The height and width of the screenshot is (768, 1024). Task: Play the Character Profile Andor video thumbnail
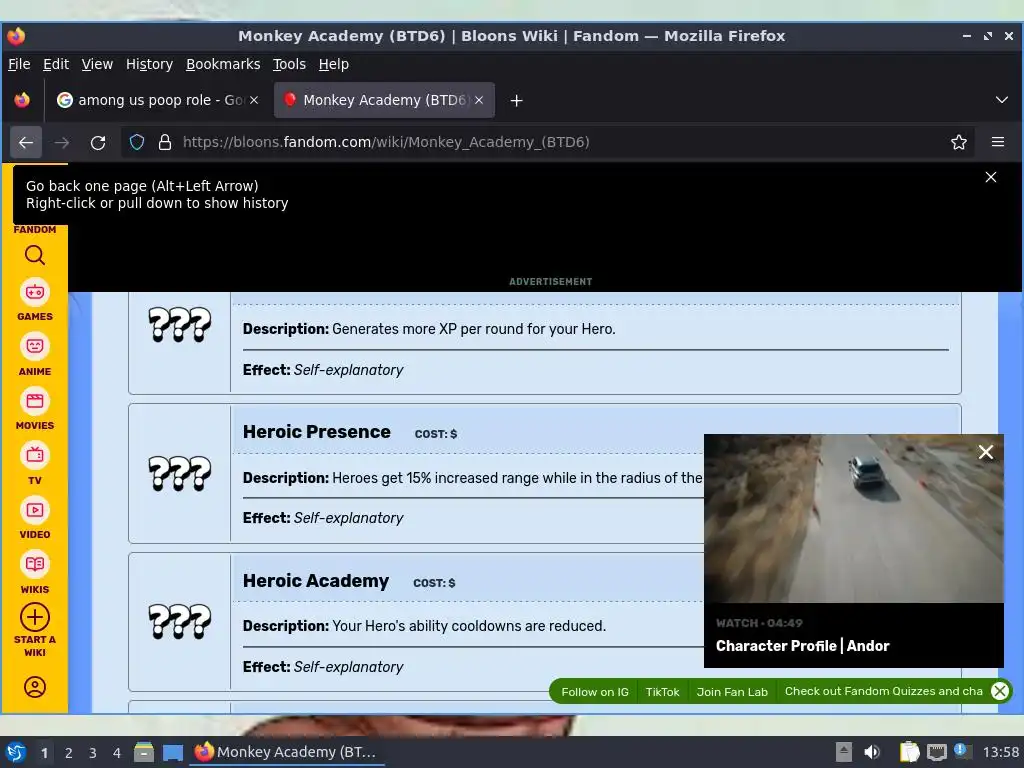854,519
